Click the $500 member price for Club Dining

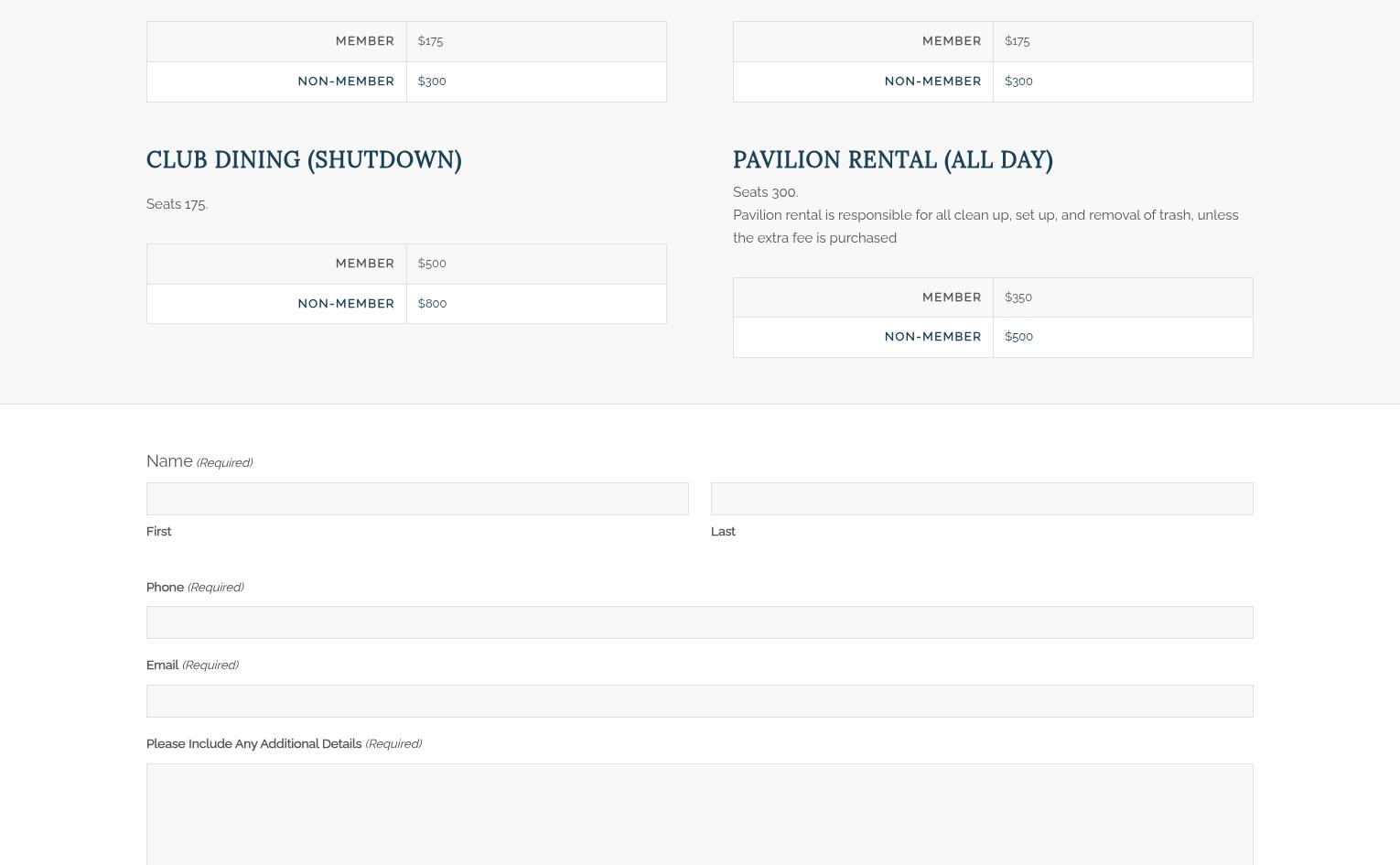point(432,264)
